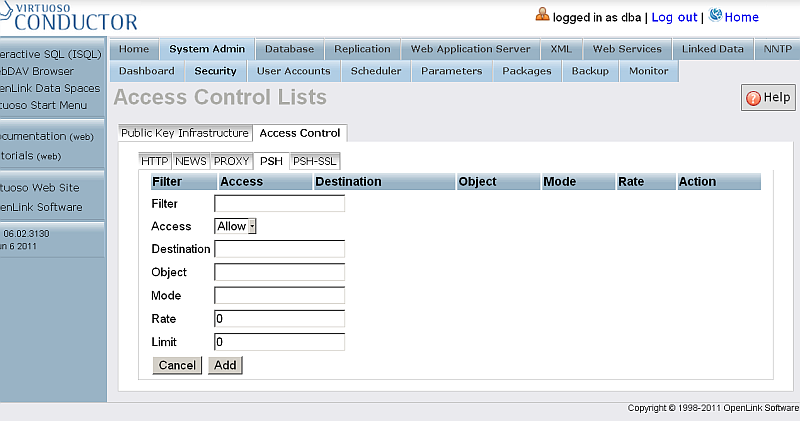Open the Web Application Server tab
Image resolution: width=800 pixels, height=421 pixels.
click(x=470, y=49)
